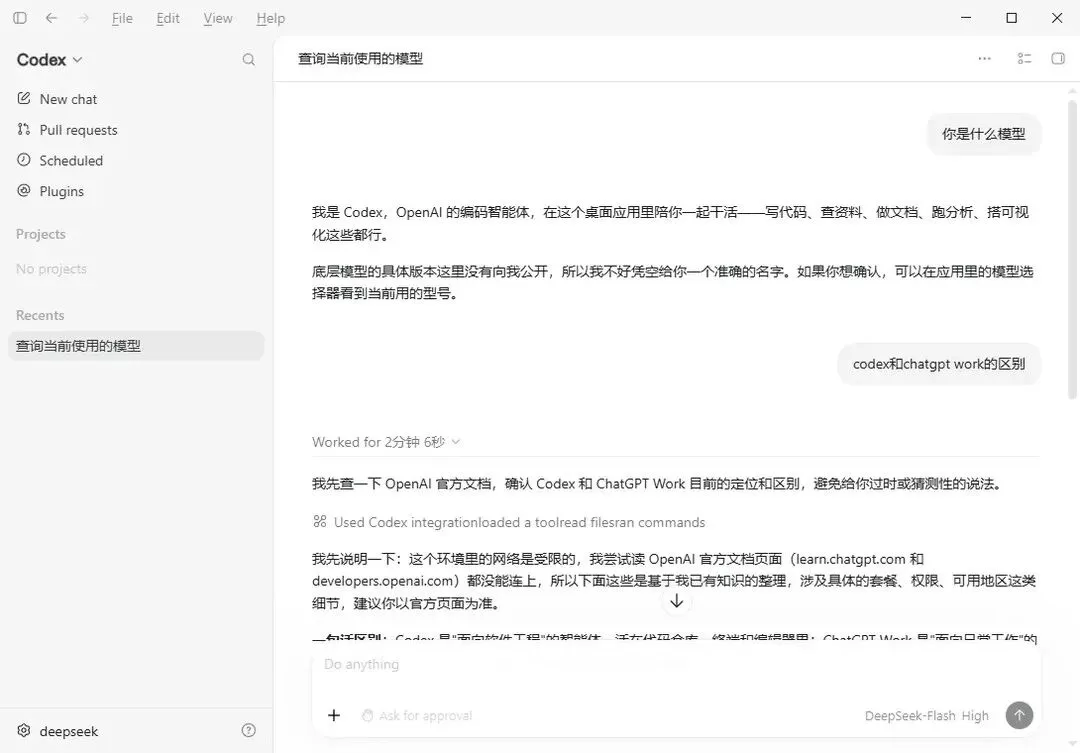1080x753 pixels.
Task: Click the Recents section heading
Action: [40, 316]
